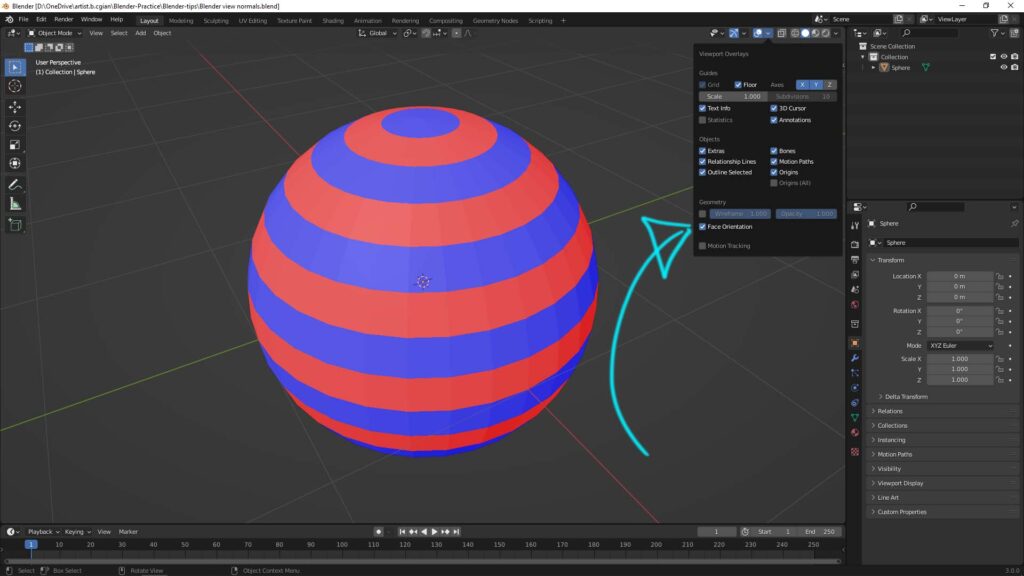Play the animation forward
The height and width of the screenshot is (576, 1024).
pyautogui.click(x=434, y=532)
